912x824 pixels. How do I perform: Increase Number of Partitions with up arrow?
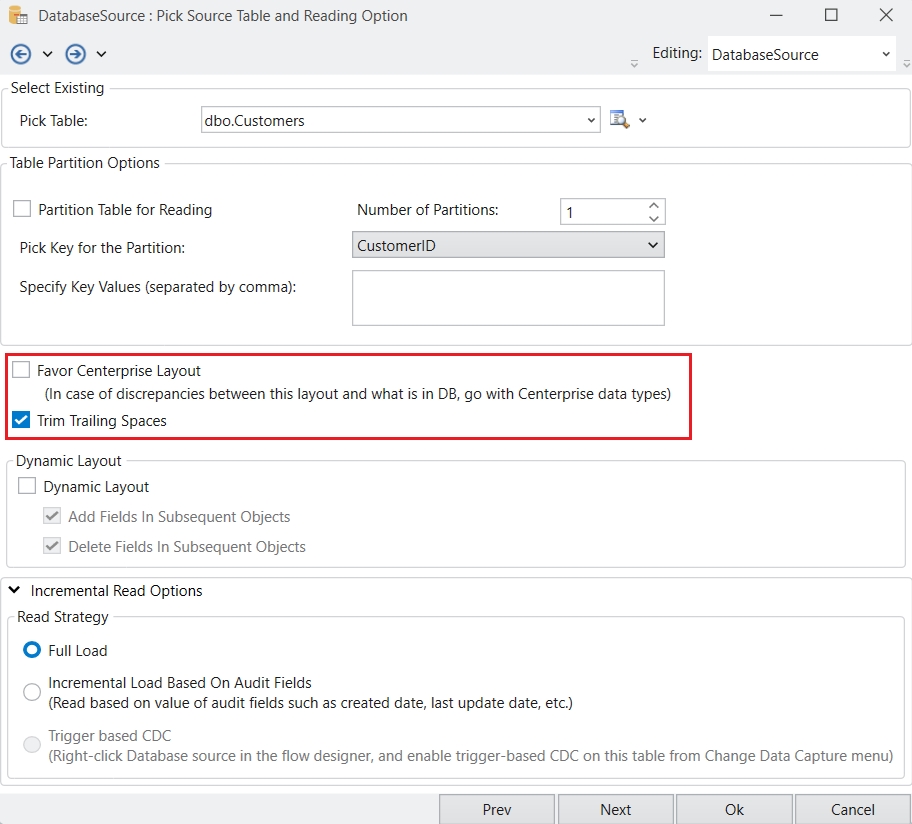tap(653, 205)
